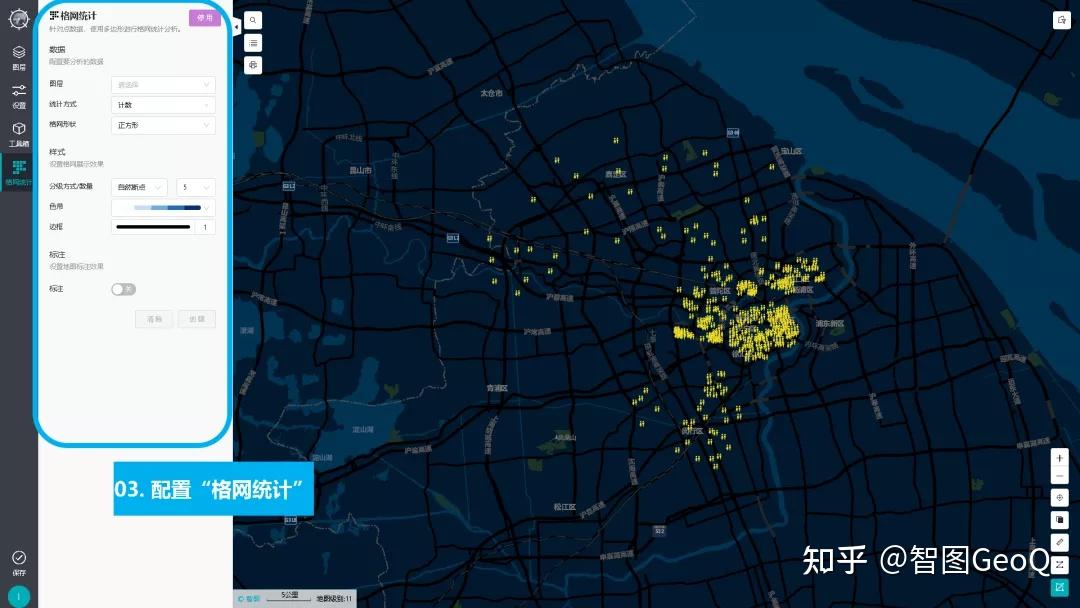Click the purple 停用 disable button
The width and height of the screenshot is (1080, 608).
[205, 18]
